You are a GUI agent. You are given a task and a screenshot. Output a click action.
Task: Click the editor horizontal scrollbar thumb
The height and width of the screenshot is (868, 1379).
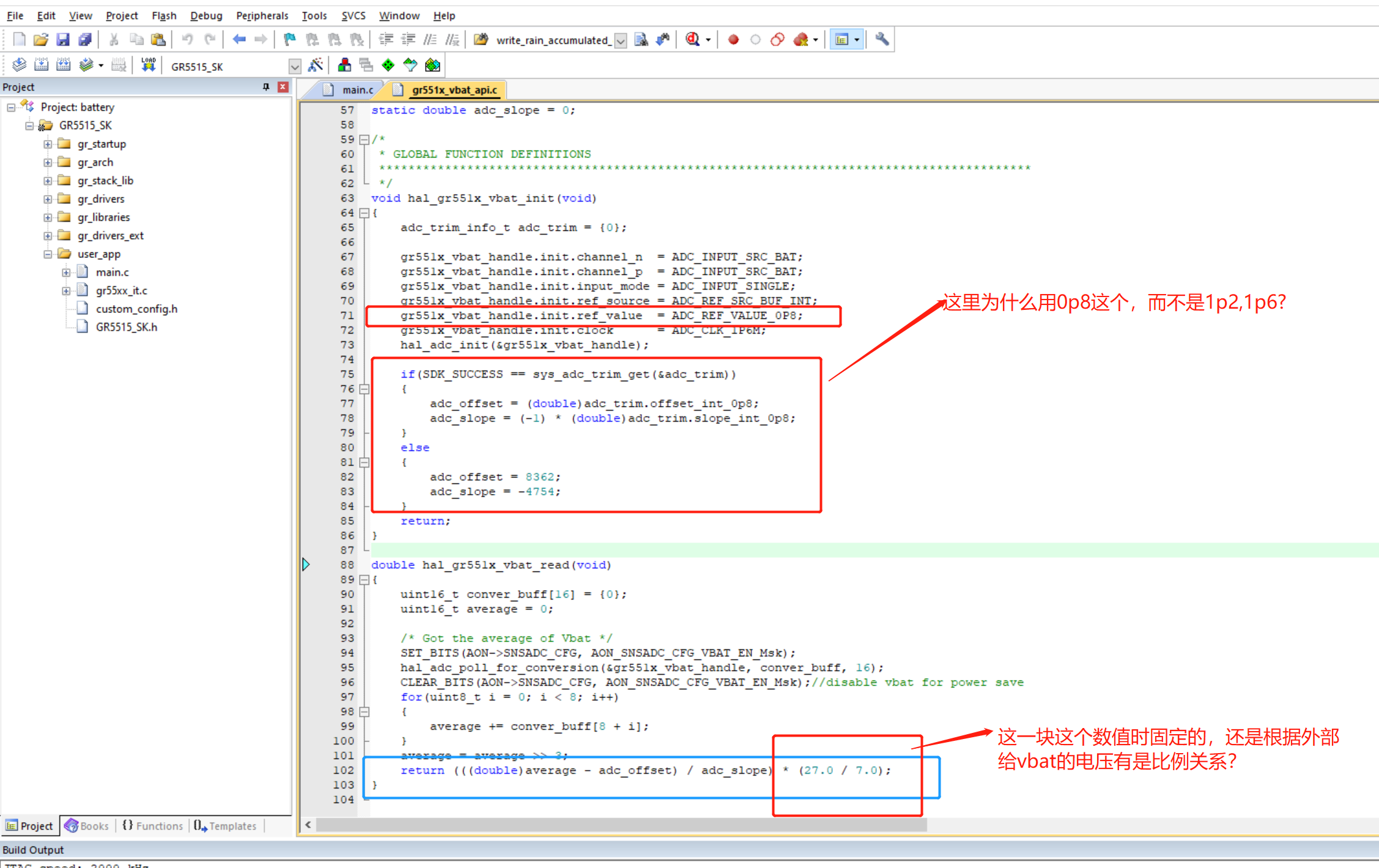tap(621, 825)
